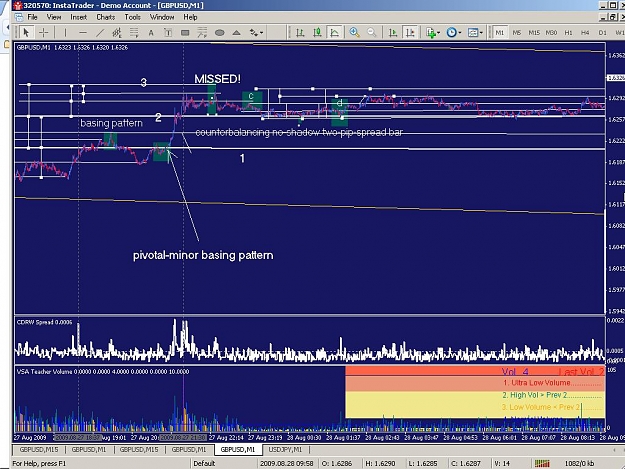Open the View menu
This screenshot has height=469, width=625.
click(x=54, y=17)
